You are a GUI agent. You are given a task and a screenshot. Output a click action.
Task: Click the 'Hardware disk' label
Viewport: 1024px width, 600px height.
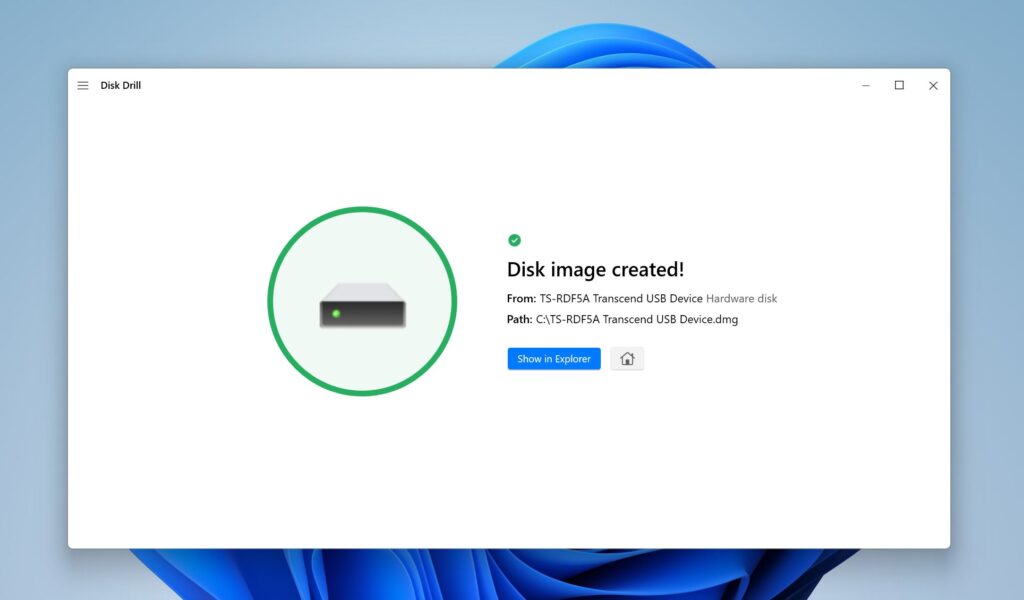(741, 298)
